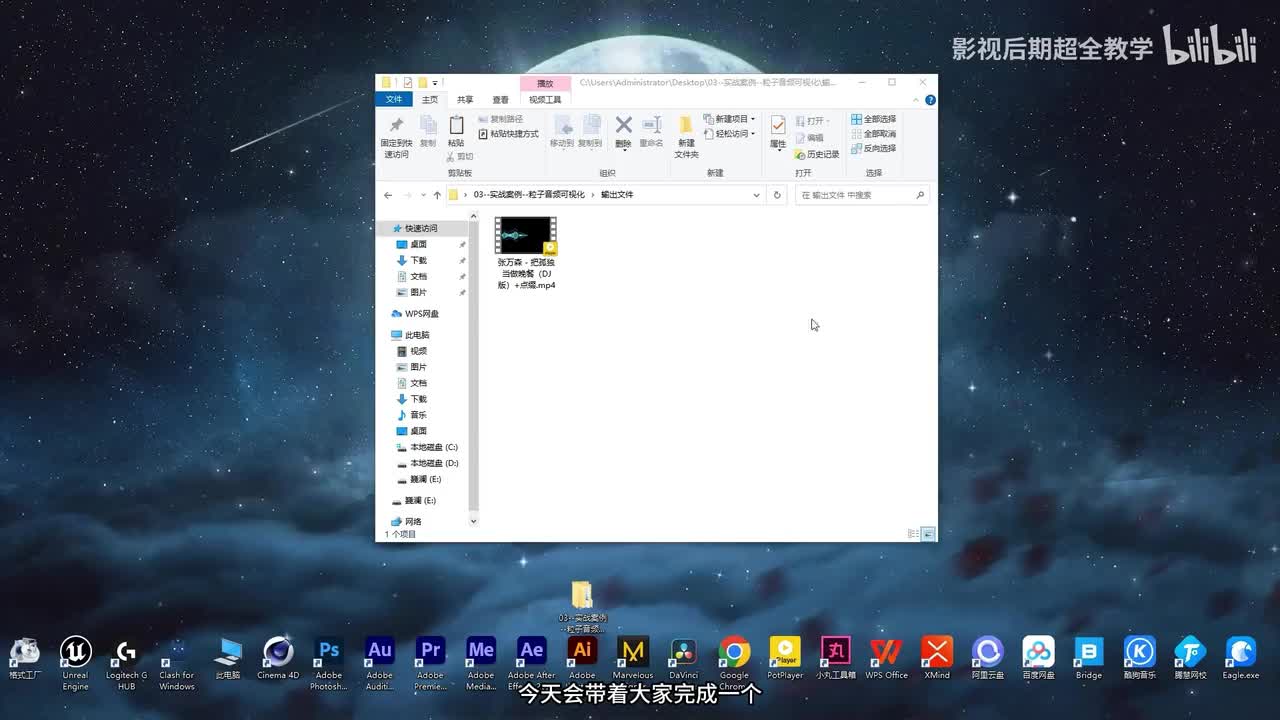The image size is (1280, 720).
Task: Open the 文件 menu tab
Action: (x=394, y=99)
